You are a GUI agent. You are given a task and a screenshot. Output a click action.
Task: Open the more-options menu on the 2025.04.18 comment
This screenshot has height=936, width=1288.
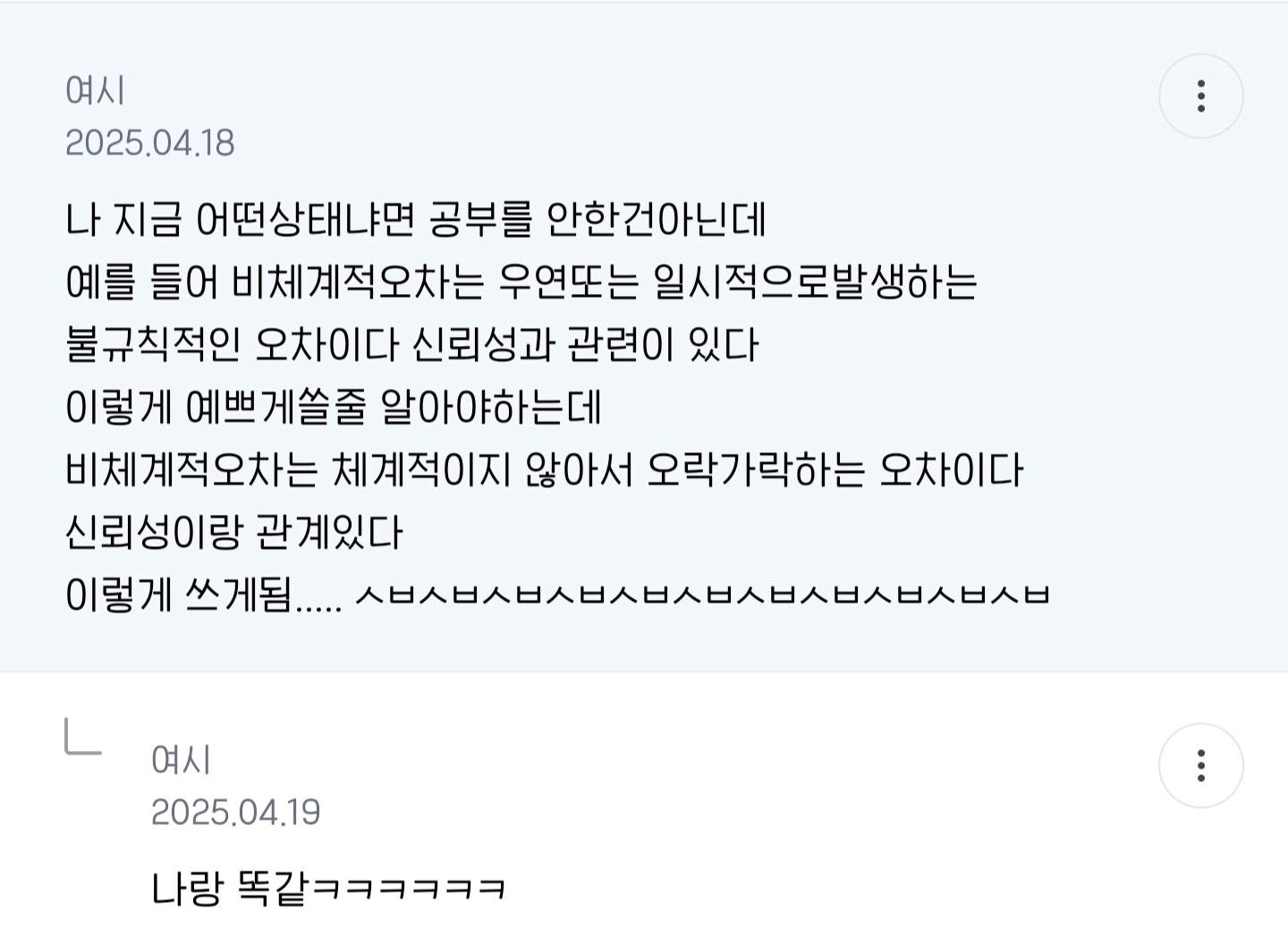click(x=1200, y=96)
